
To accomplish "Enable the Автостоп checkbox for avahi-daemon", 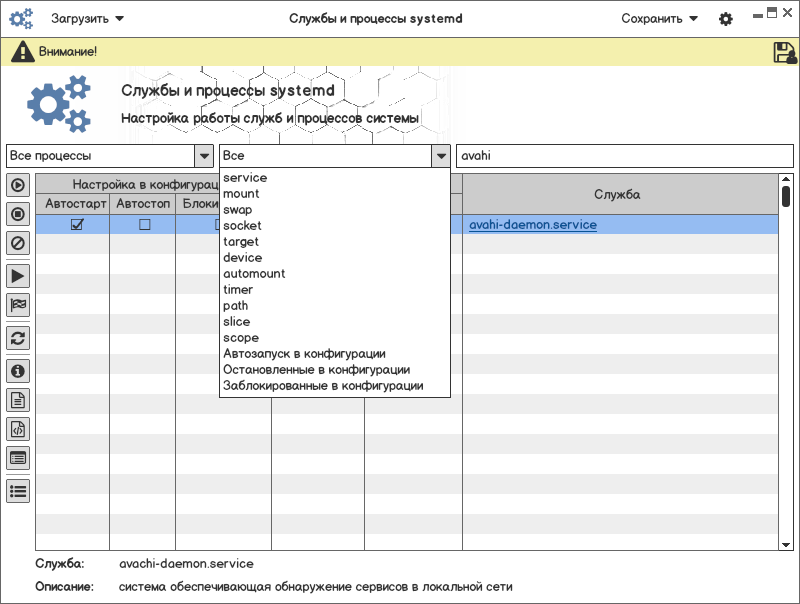I will pos(144,225).
